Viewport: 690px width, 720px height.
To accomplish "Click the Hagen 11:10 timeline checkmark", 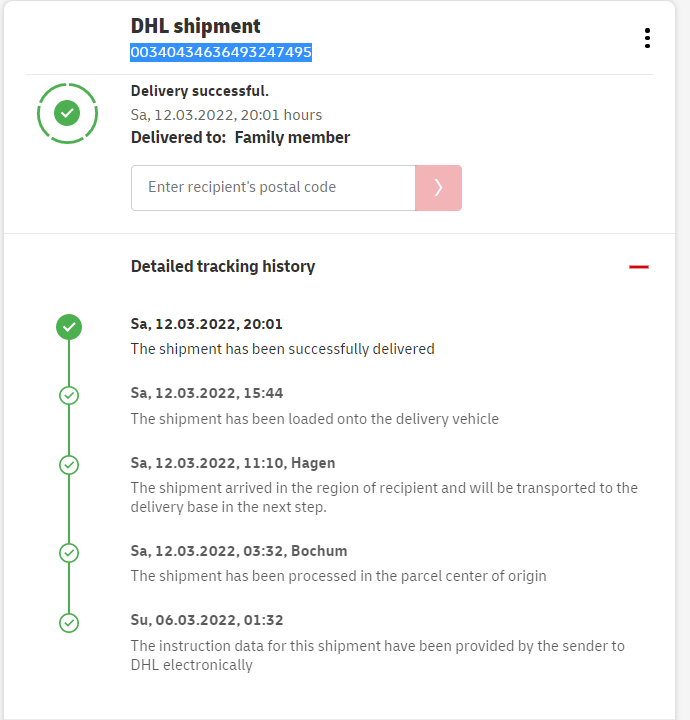I will (x=69, y=465).
